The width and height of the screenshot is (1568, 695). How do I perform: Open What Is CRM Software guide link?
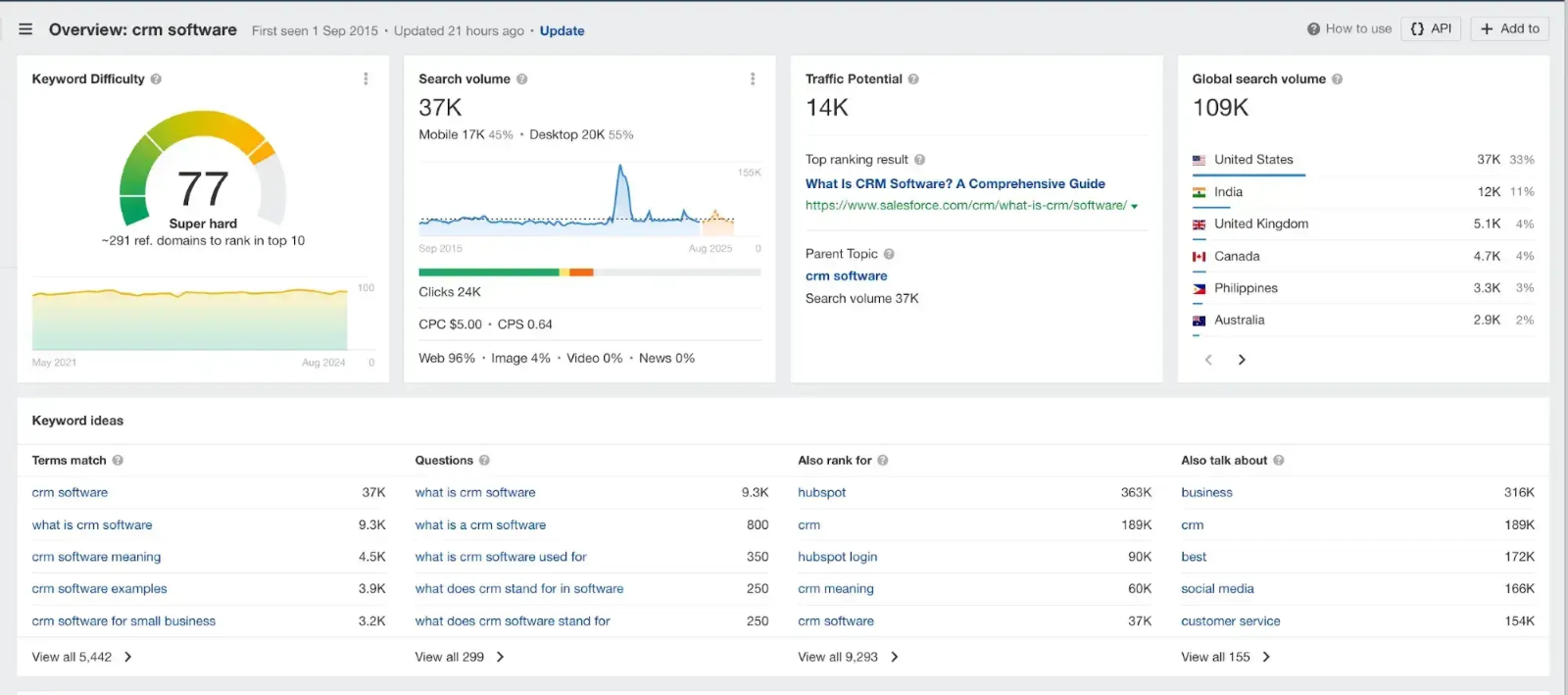[955, 183]
